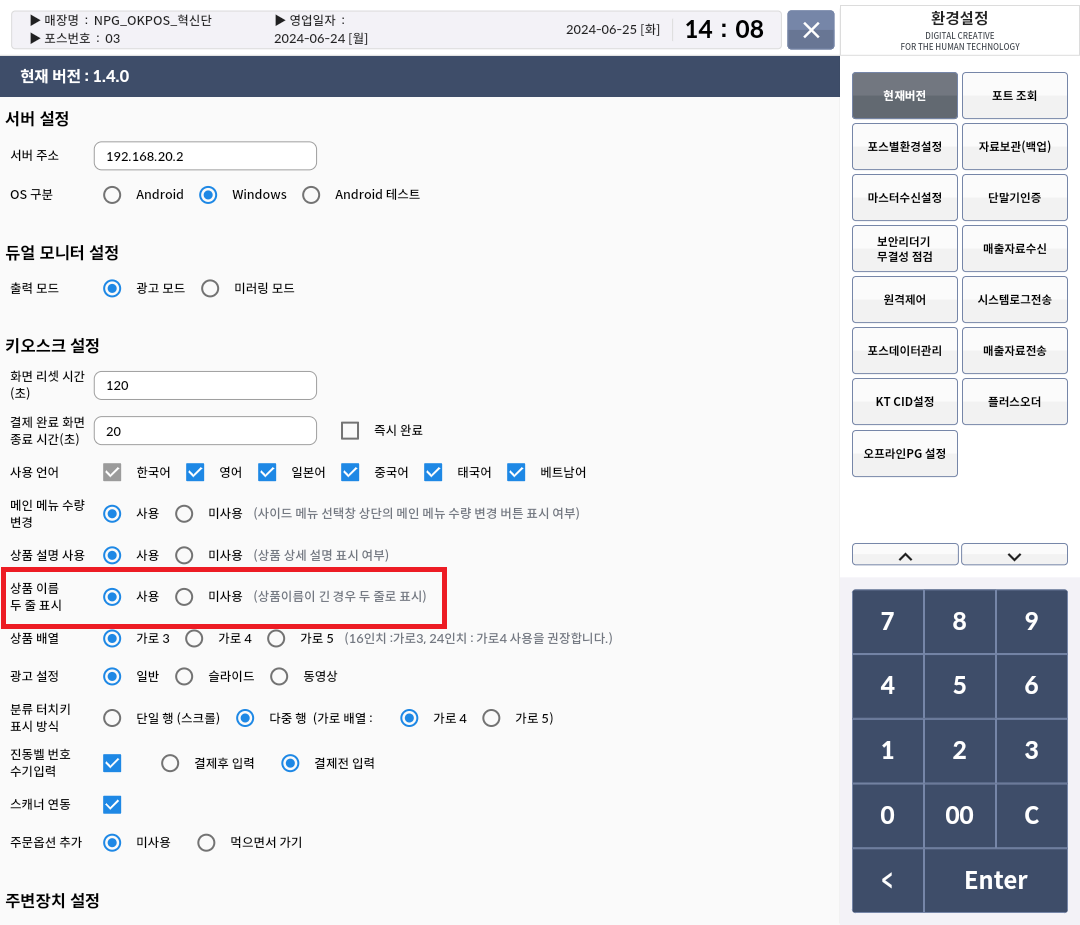Enable the 즉시 완료 checkbox

pos(350,430)
